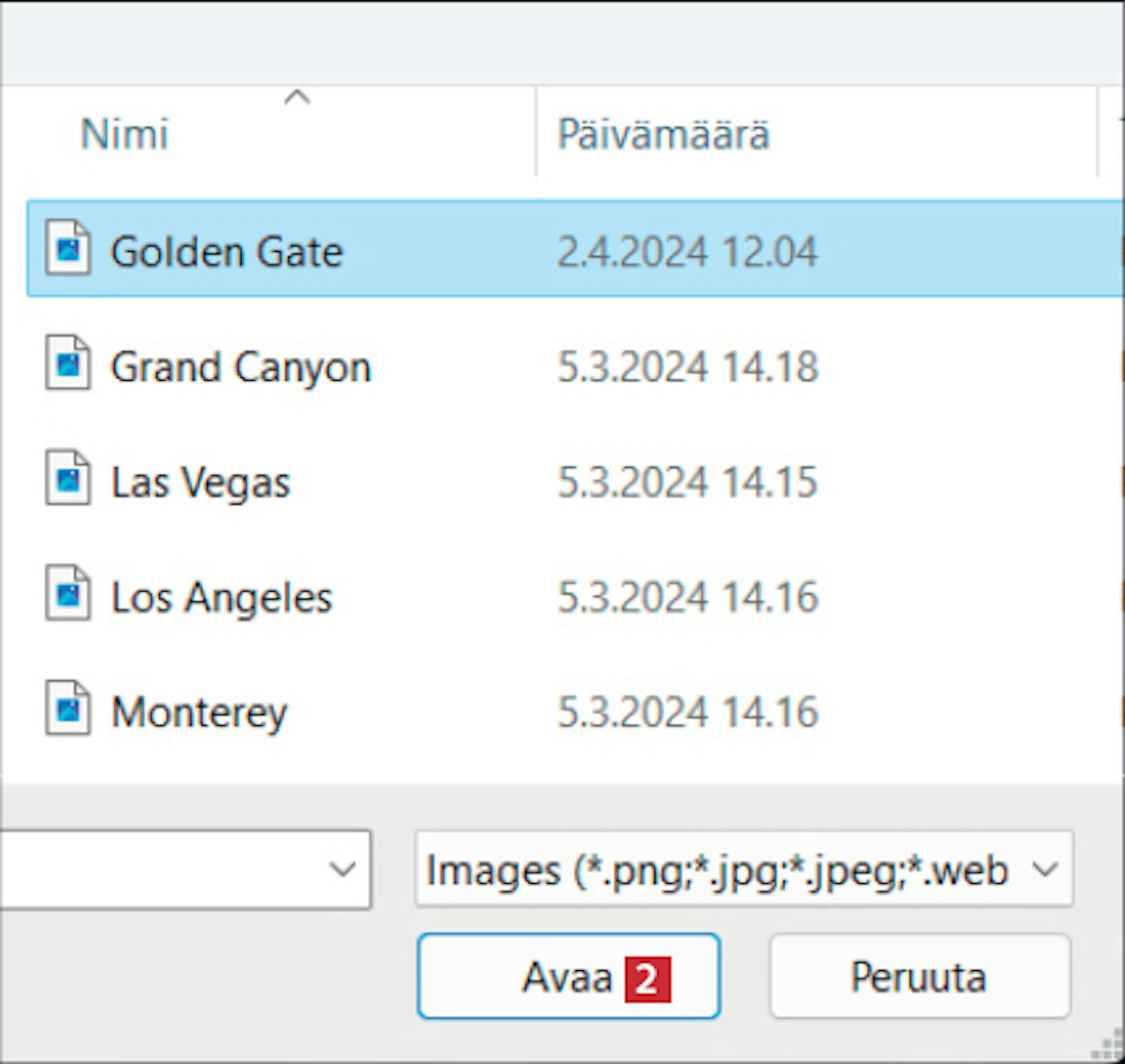The width and height of the screenshot is (1125, 1064).
Task: Pick the Los Angeles file name
Action: point(221,598)
